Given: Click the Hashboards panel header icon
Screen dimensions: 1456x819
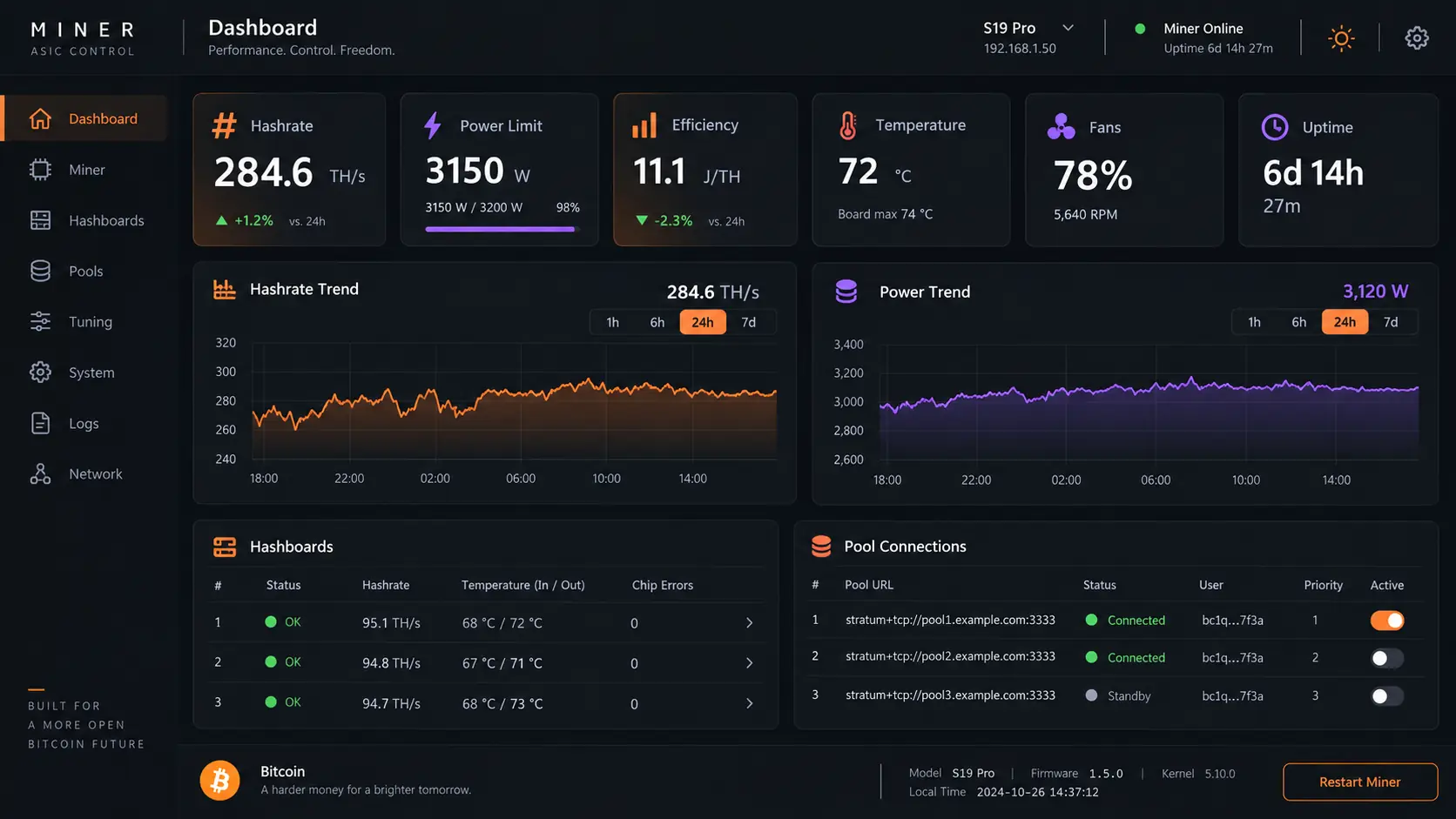Looking at the screenshot, I should tap(225, 547).
